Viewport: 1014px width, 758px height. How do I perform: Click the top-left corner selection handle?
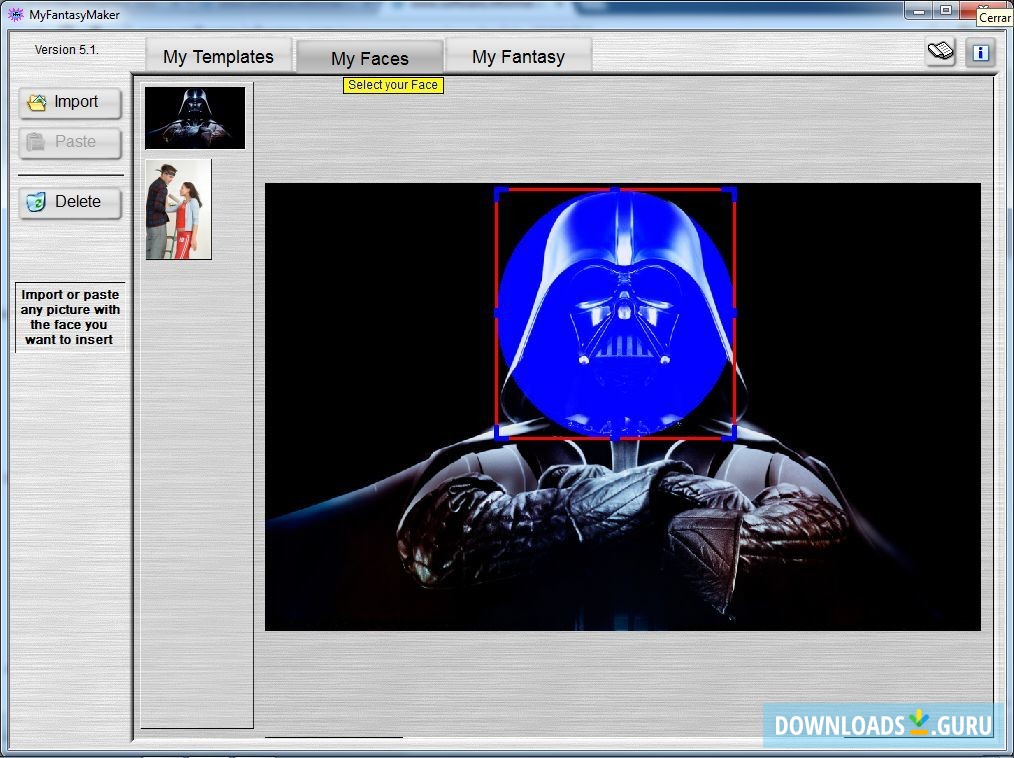pos(499,191)
